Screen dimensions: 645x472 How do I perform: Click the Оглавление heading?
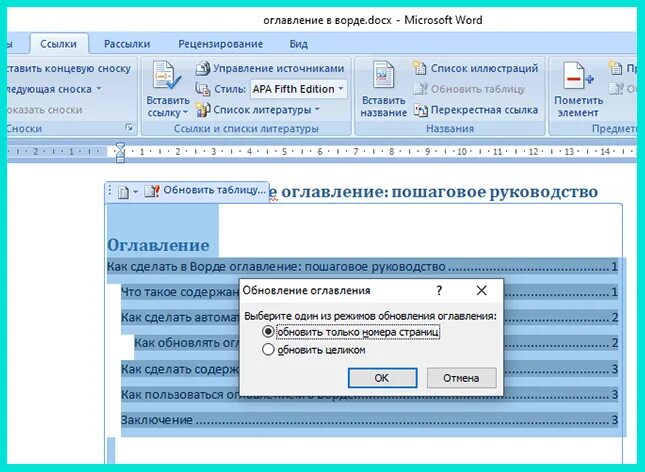pos(158,245)
